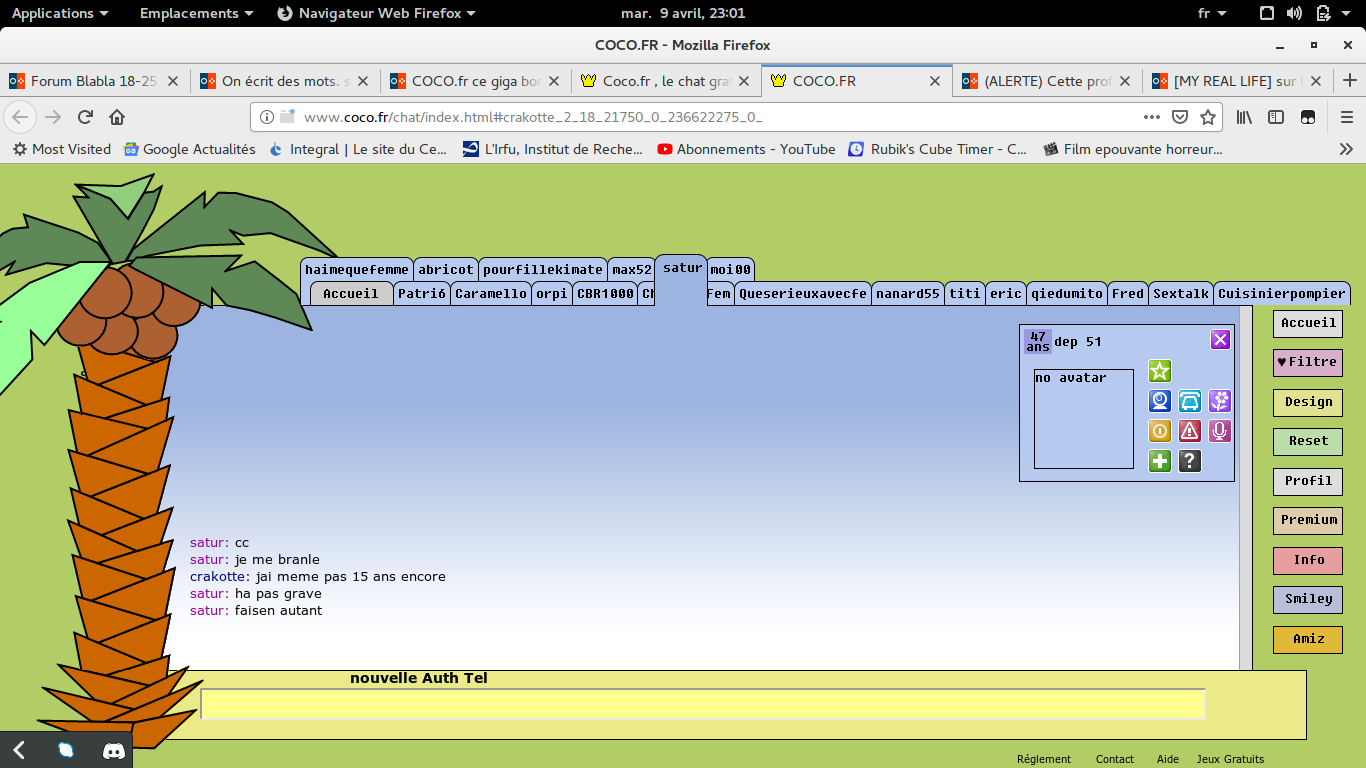This screenshot has width=1366, height=768.
Task: Open the Forum Blabla 18-25 browser tab
Action: point(94,81)
